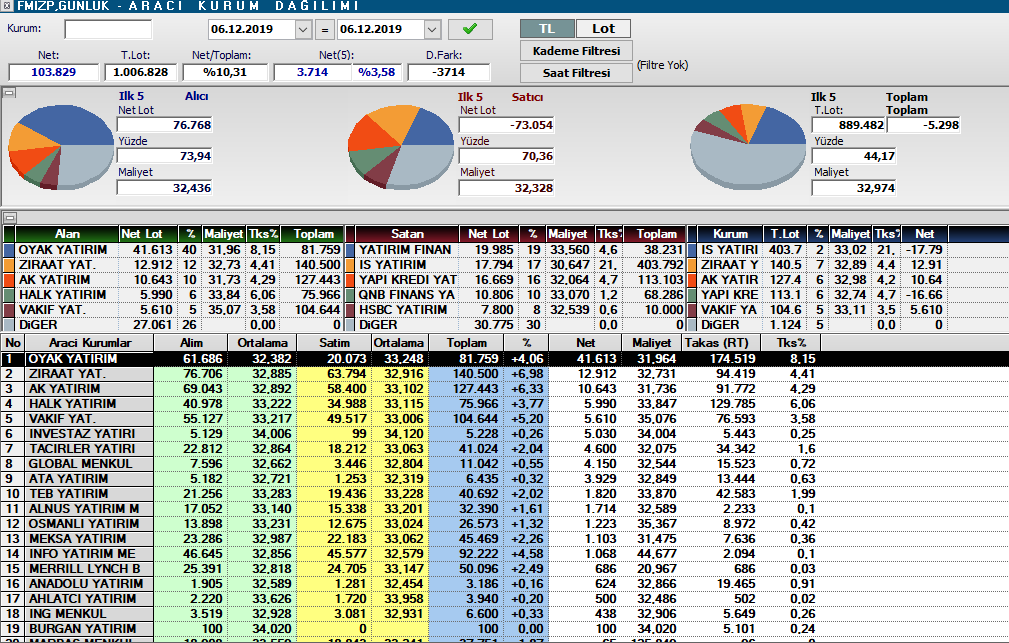Sort by the Kurum column header
The height and width of the screenshot is (643, 1009).
[730, 234]
